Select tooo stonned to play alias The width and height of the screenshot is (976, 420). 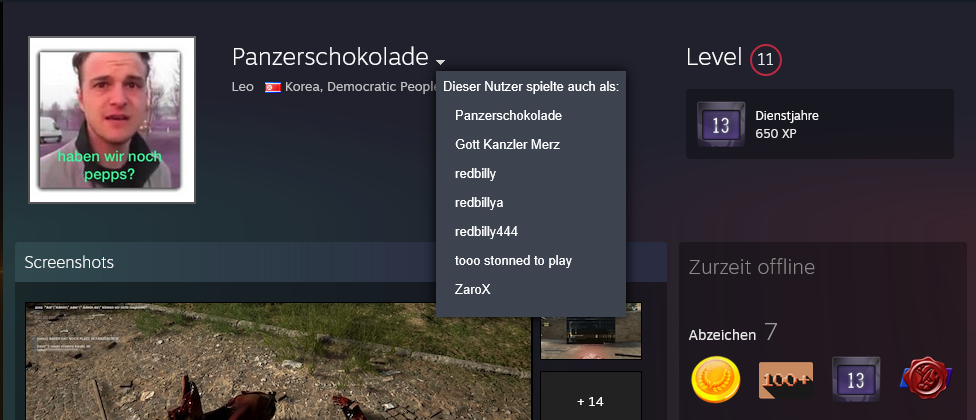pyautogui.click(x=513, y=261)
